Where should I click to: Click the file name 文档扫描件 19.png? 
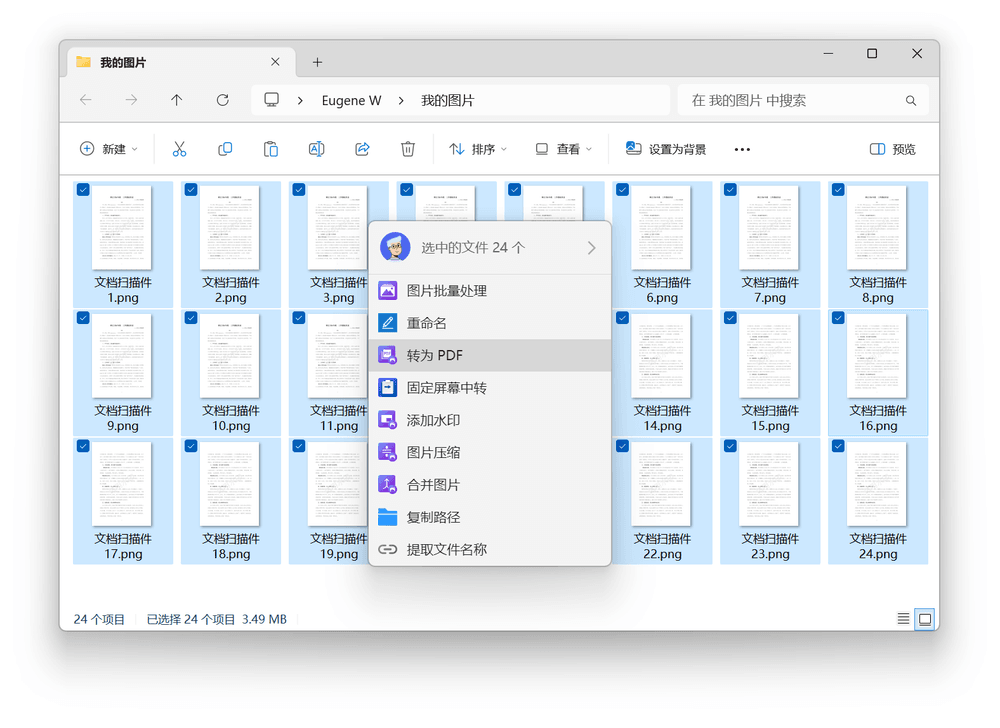(339, 546)
